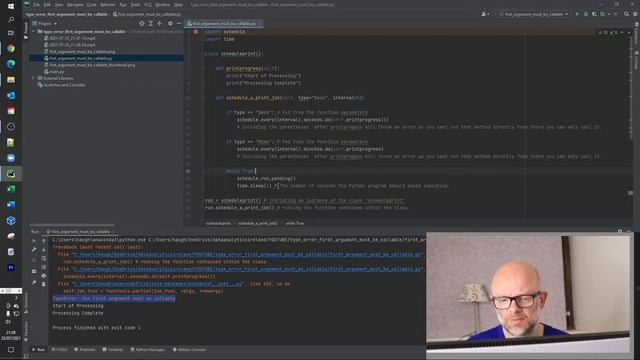
Task: Pin the Run tab icon
Action: coord(34,282)
